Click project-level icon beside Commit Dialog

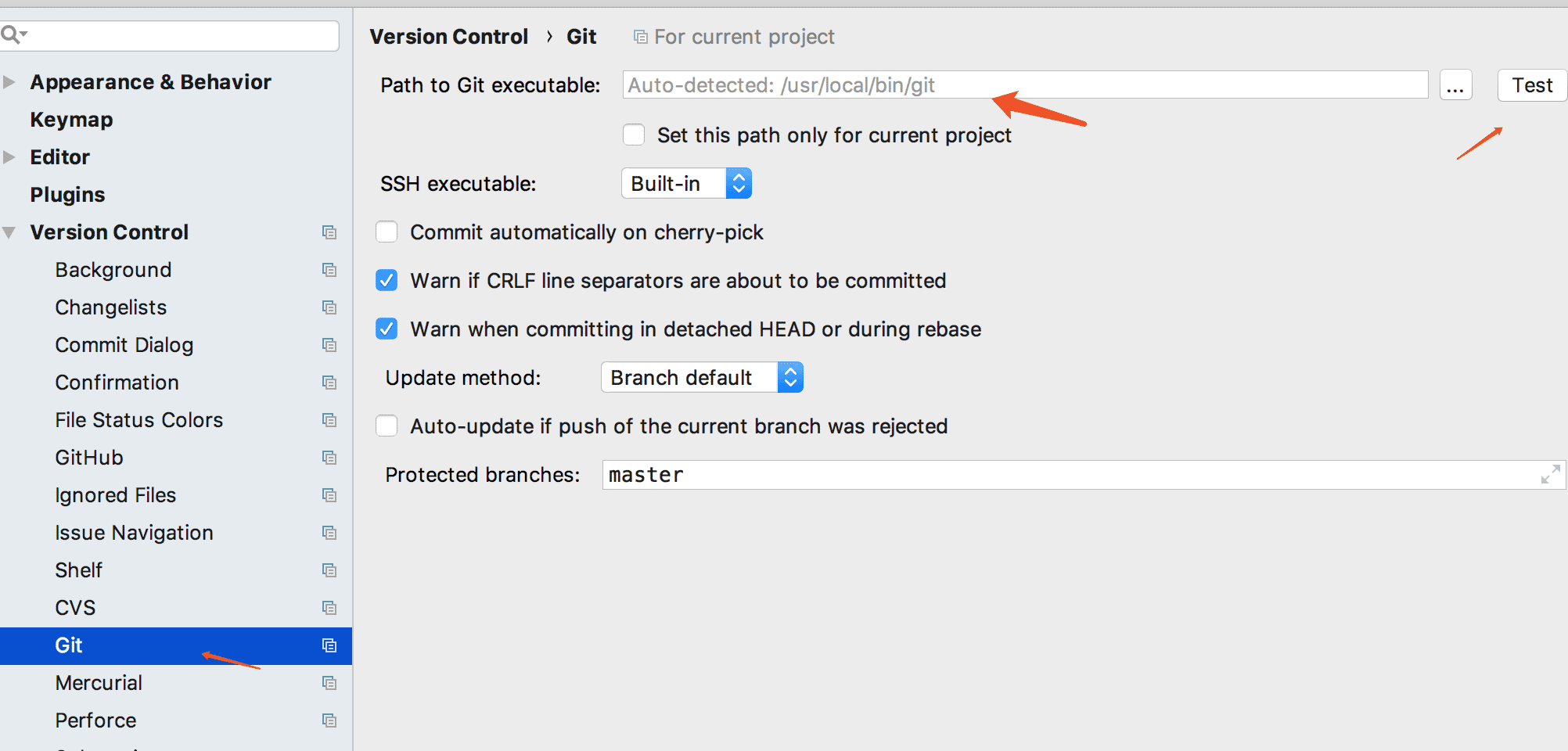point(329,345)
